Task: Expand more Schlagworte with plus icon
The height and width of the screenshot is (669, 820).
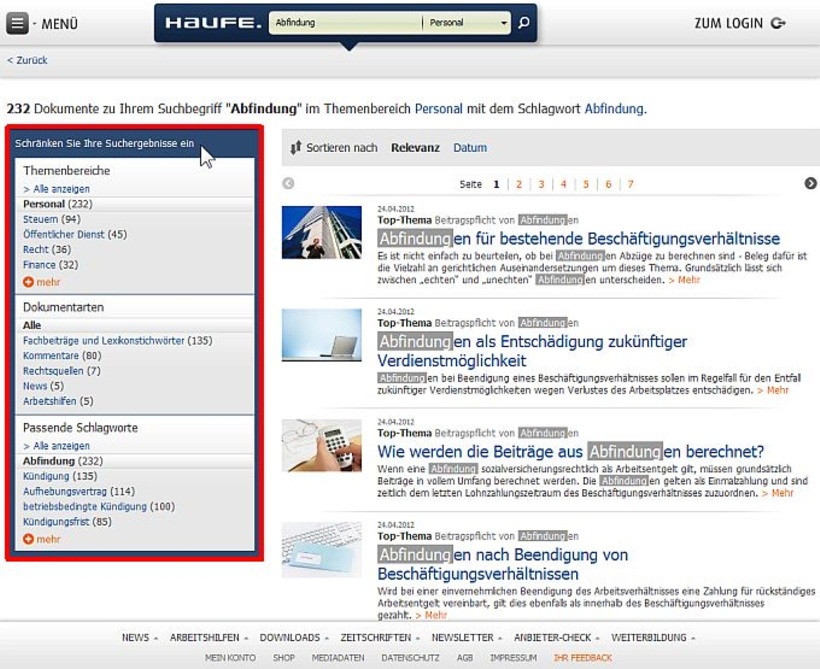Action: 28,539
